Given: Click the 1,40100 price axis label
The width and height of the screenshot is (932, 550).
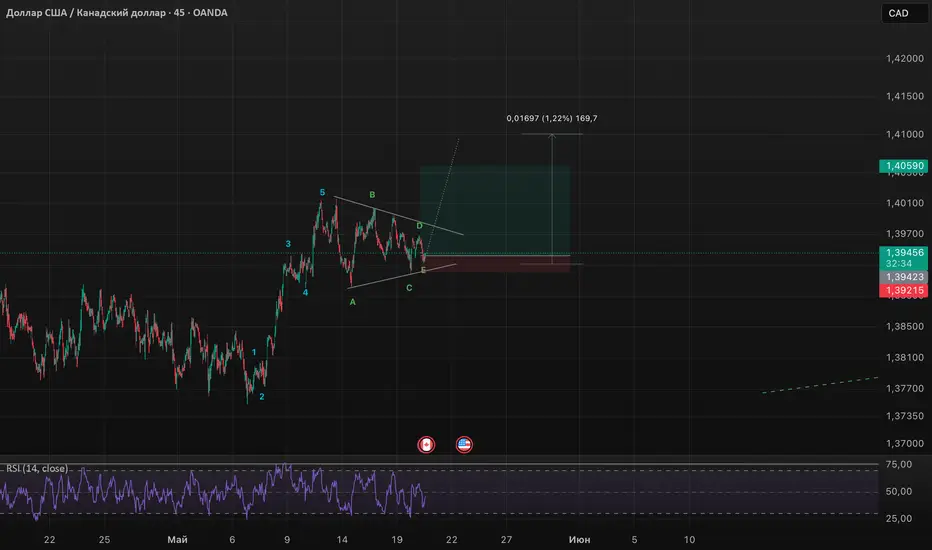Looking at the screenshot, I should pos(905,203).
